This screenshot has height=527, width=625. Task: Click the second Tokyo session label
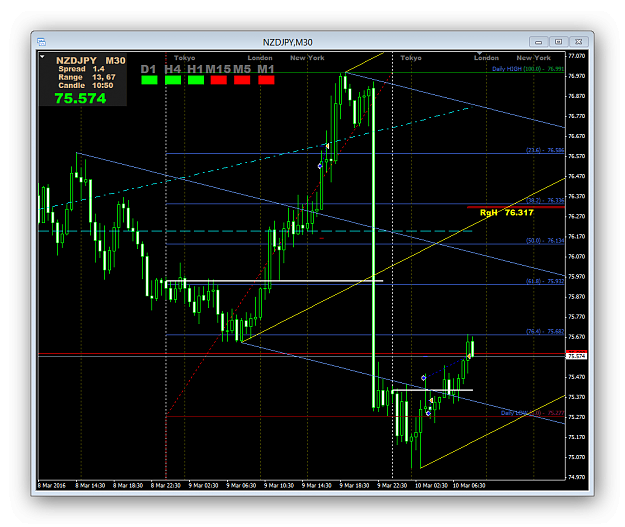(411, 58)
